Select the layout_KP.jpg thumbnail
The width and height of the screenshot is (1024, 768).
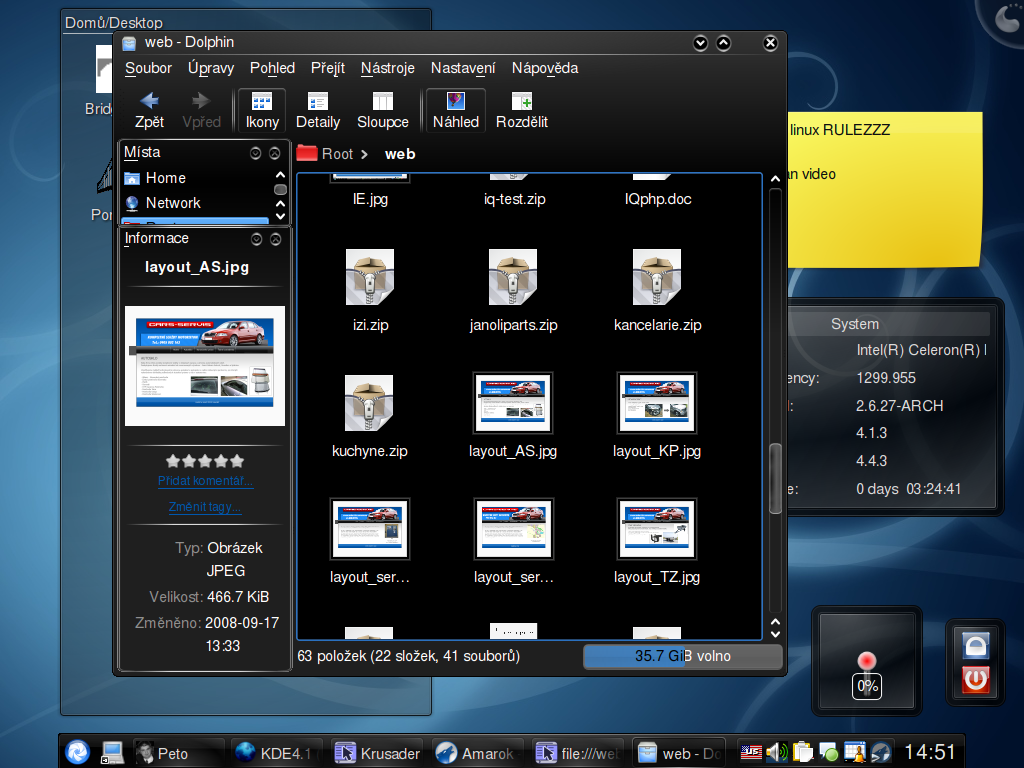(657, 403)
